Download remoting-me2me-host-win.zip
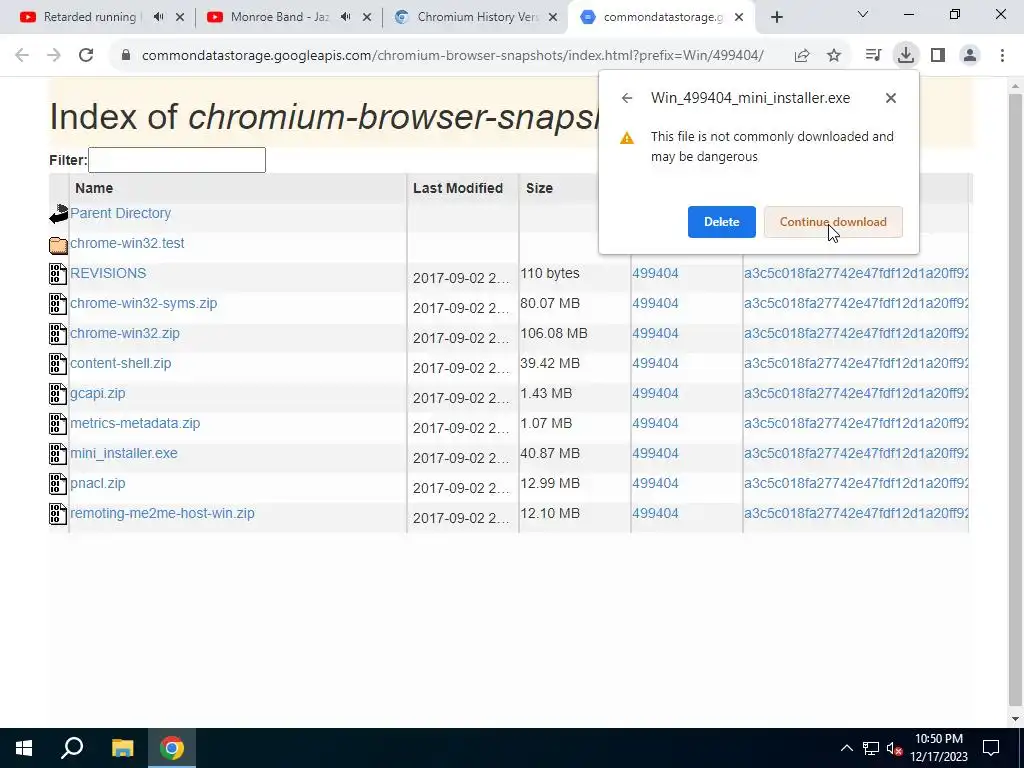Screen dimensions: 1024x768 tap(163, 514)
